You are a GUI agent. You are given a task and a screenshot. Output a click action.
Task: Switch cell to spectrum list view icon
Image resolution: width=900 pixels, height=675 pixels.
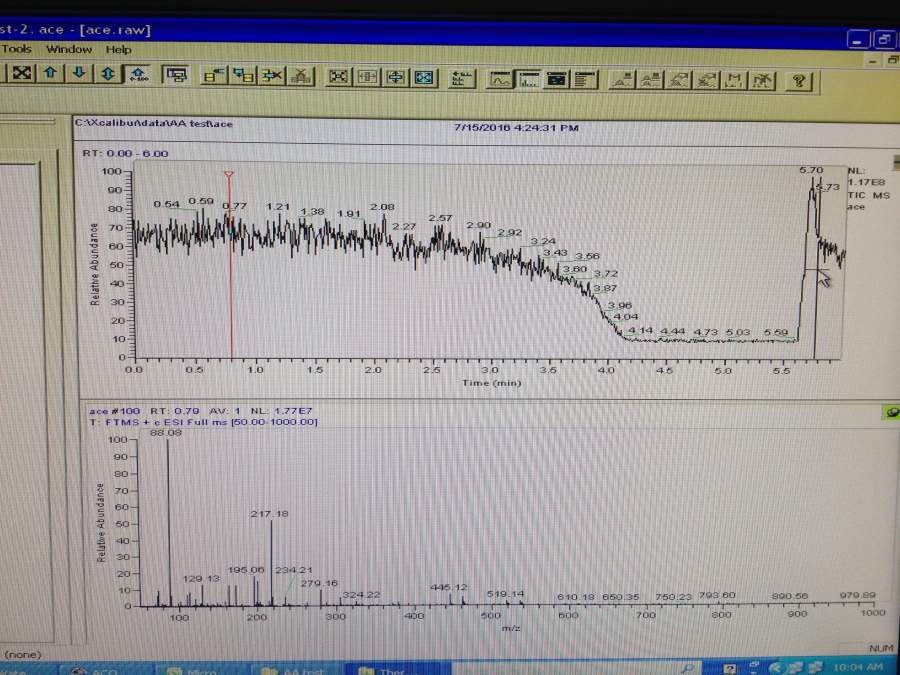(x=585, y=80)
